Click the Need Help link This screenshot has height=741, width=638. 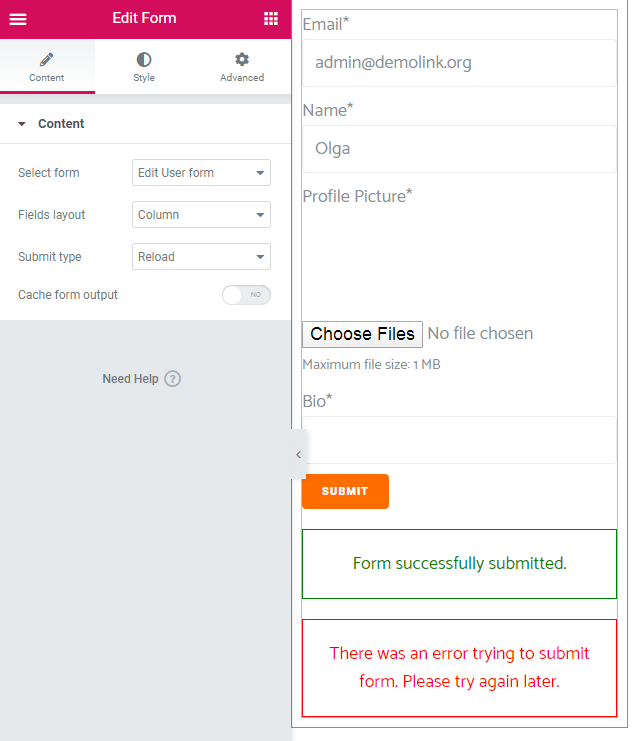[130, 379]
